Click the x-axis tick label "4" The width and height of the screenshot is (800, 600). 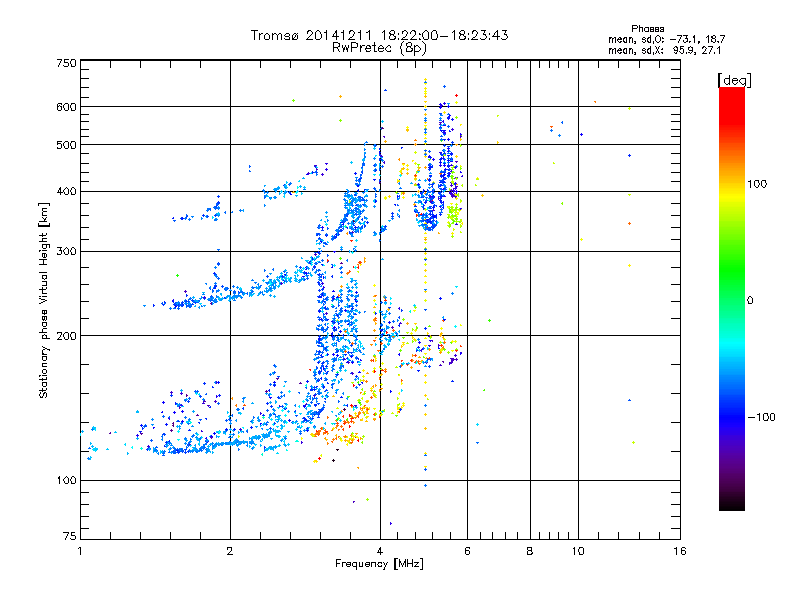coord(380,551)
